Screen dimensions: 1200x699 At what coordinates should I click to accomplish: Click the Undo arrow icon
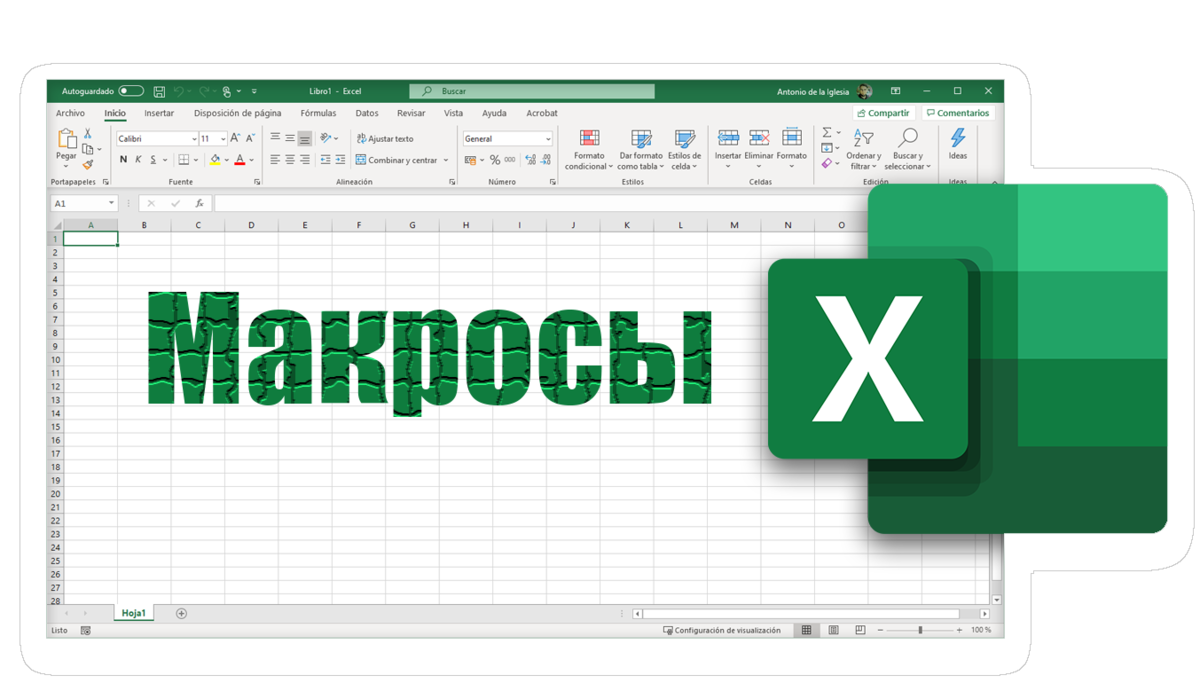click(x=180, y=91)
